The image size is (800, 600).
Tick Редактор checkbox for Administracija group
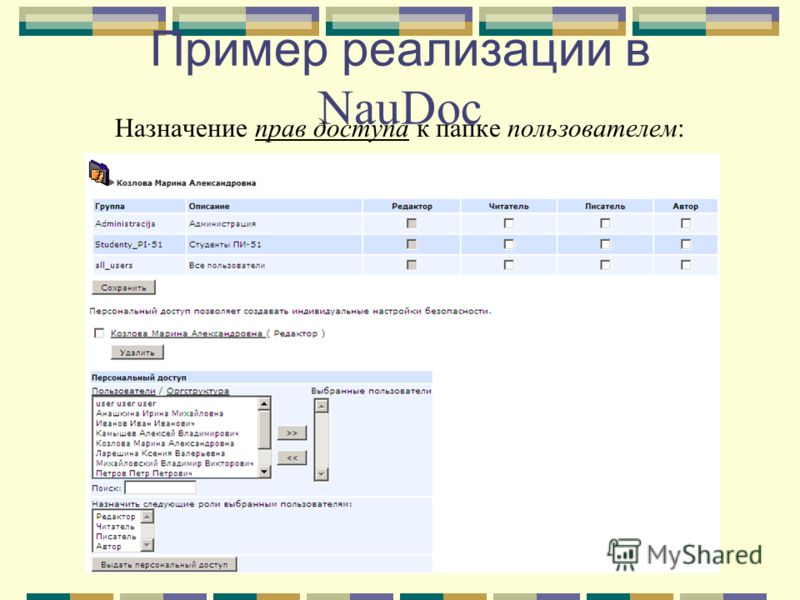(411, 223)
